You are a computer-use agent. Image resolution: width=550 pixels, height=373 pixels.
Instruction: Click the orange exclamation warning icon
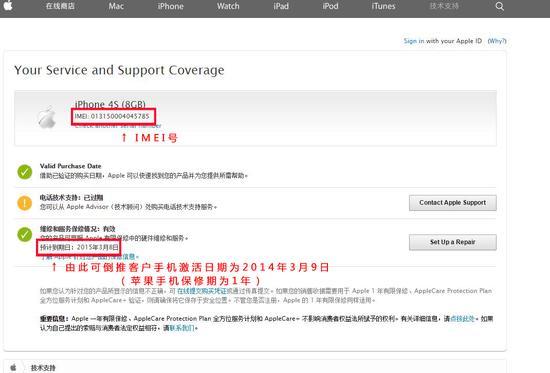25,203
